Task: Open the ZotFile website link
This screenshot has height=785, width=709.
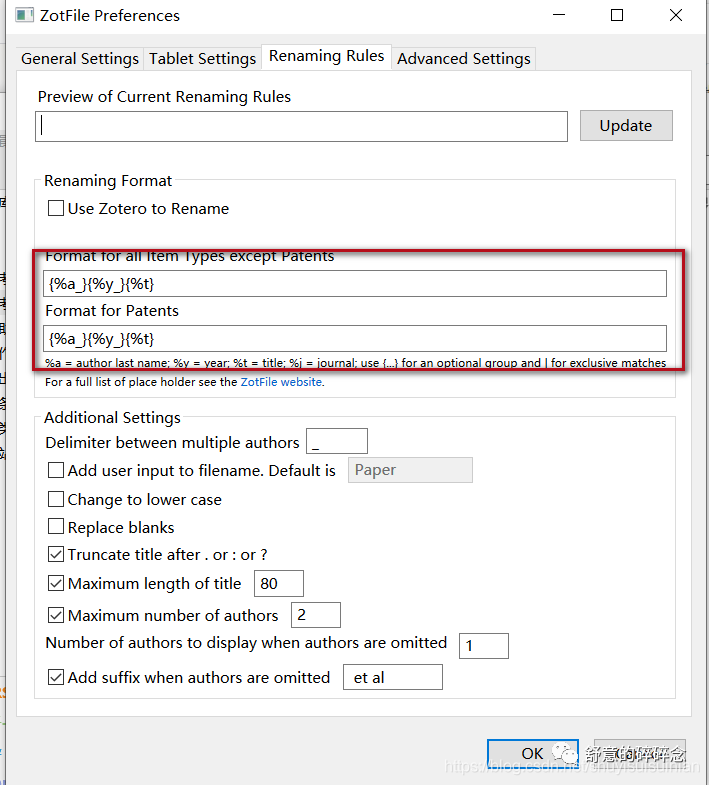Action: click(x=281, y=382)
